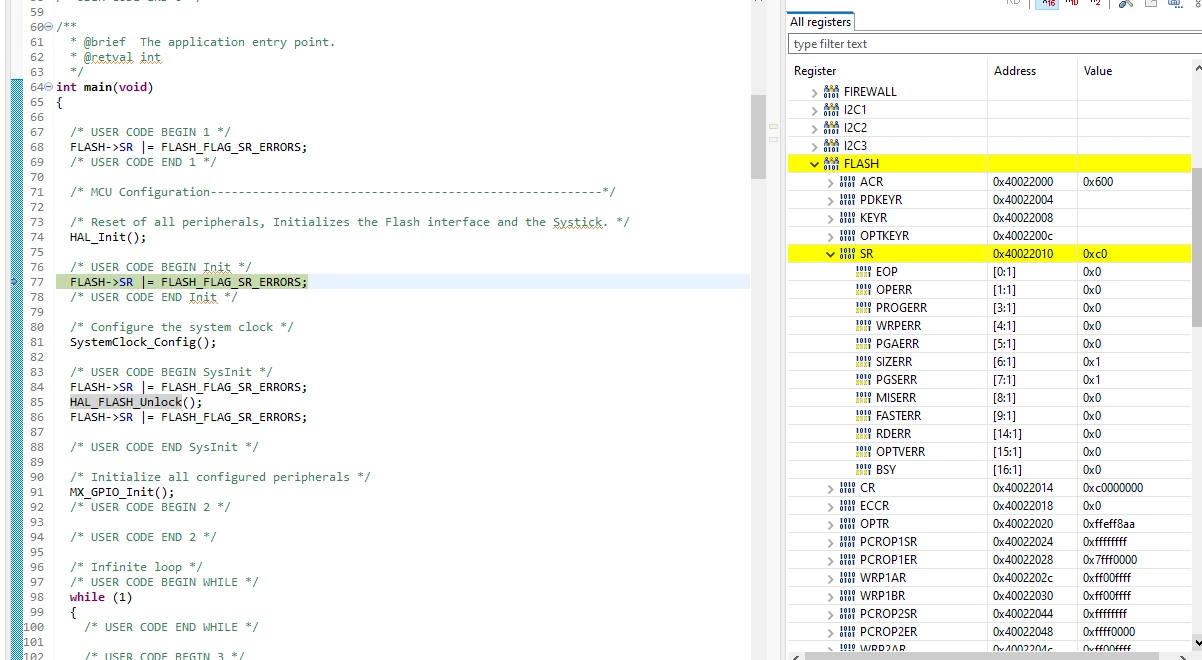Click the Address column header
Screen dimensions: 1202x660
tap(1014, 71)
